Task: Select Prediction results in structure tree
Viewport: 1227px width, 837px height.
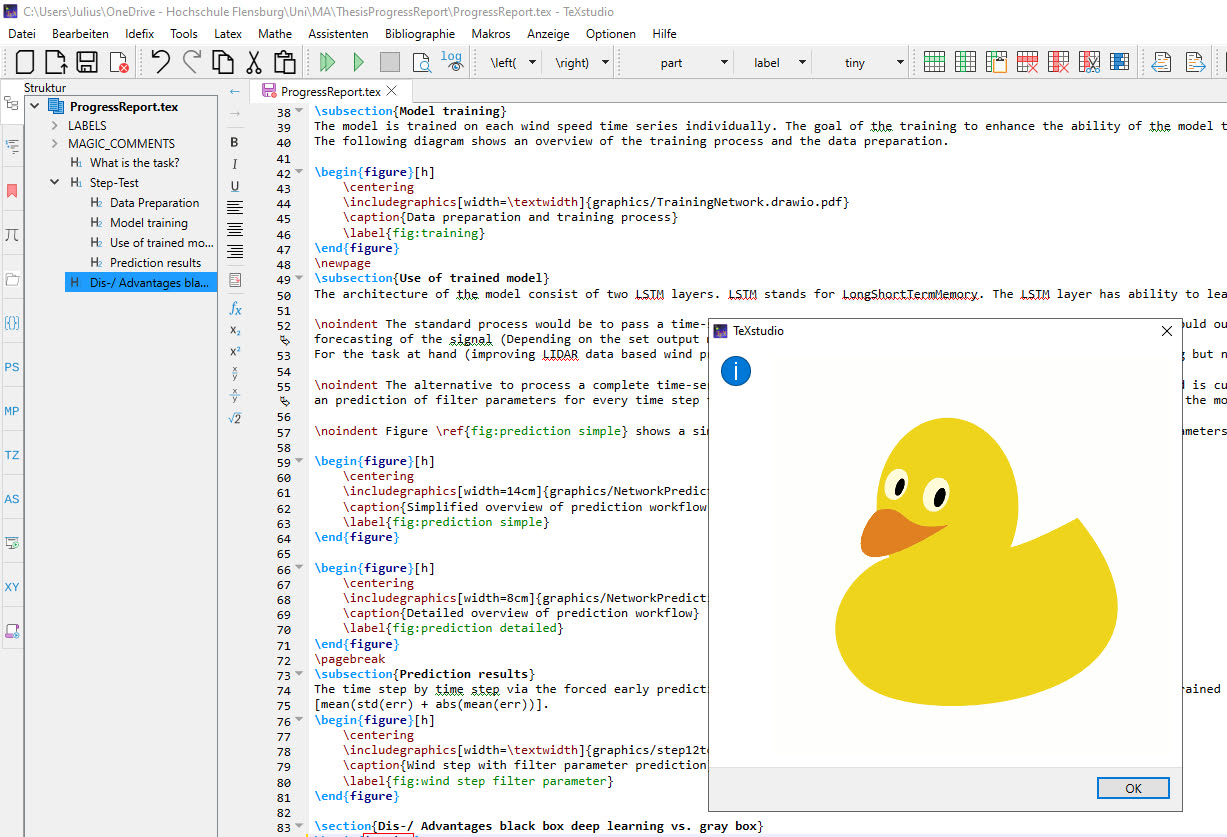Action: [155, 263]
